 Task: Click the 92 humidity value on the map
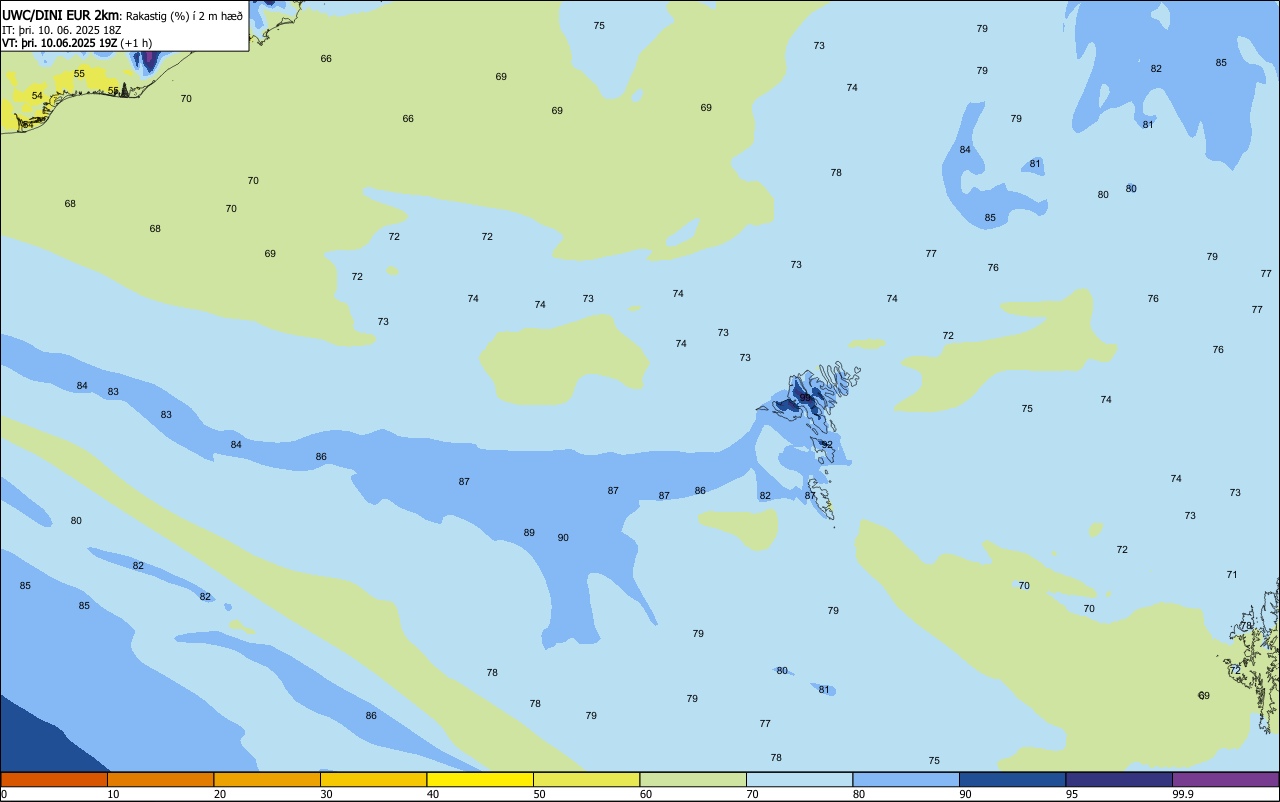(x=827, y=445)
